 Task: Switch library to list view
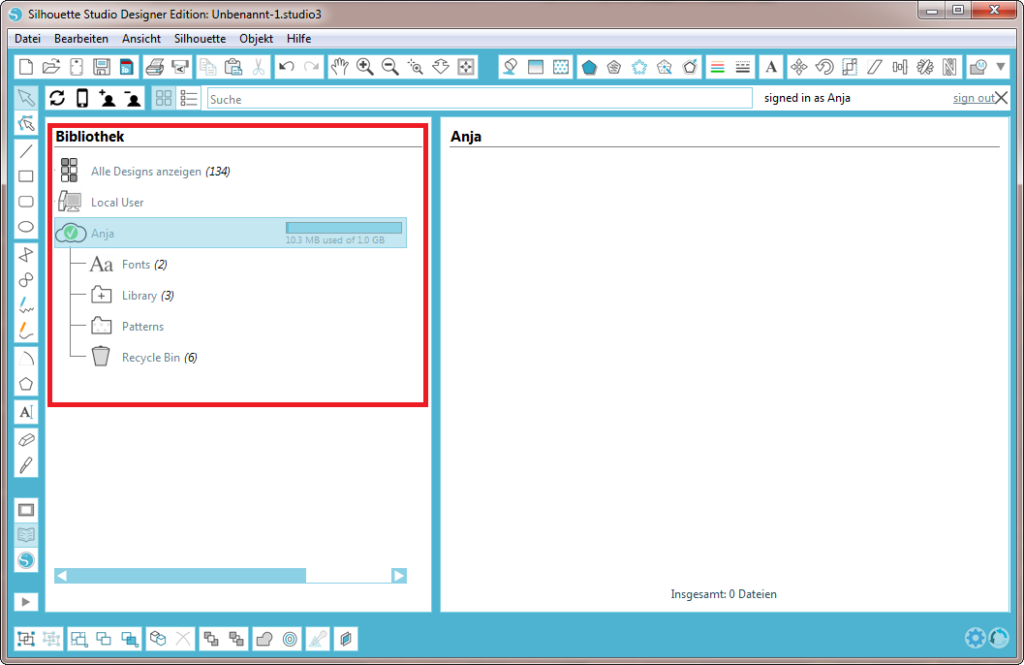pos(189,98)
